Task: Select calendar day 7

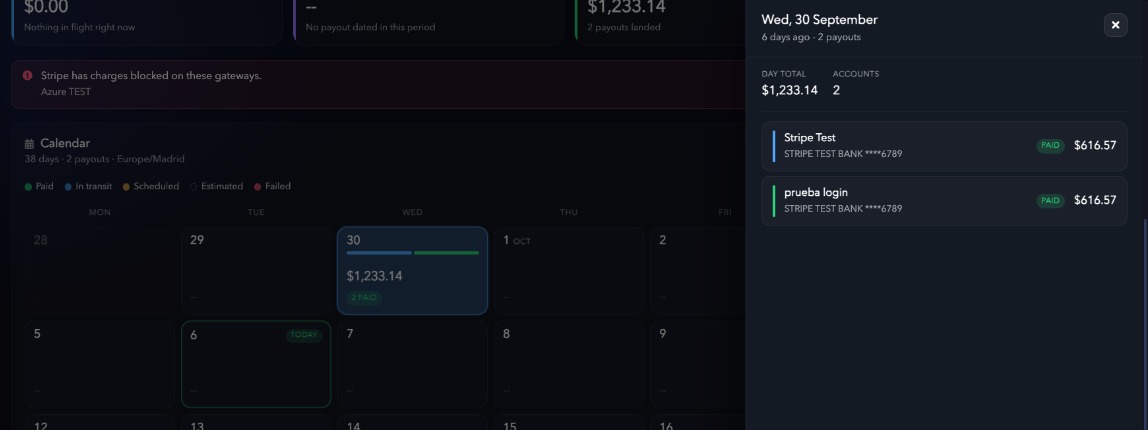Action: click(x=412, y=364)
